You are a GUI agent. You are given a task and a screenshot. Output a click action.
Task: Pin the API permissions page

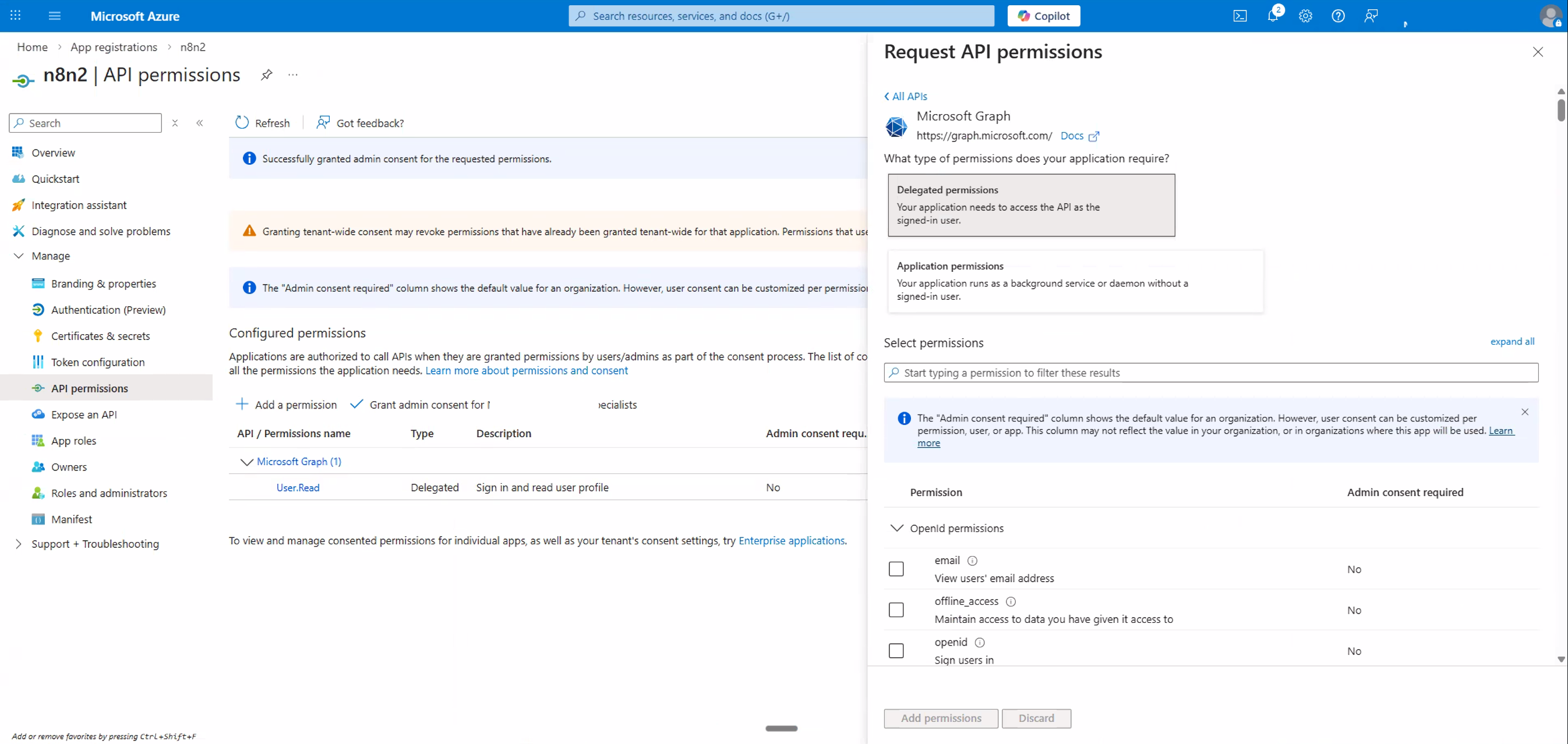coord(267,74)
